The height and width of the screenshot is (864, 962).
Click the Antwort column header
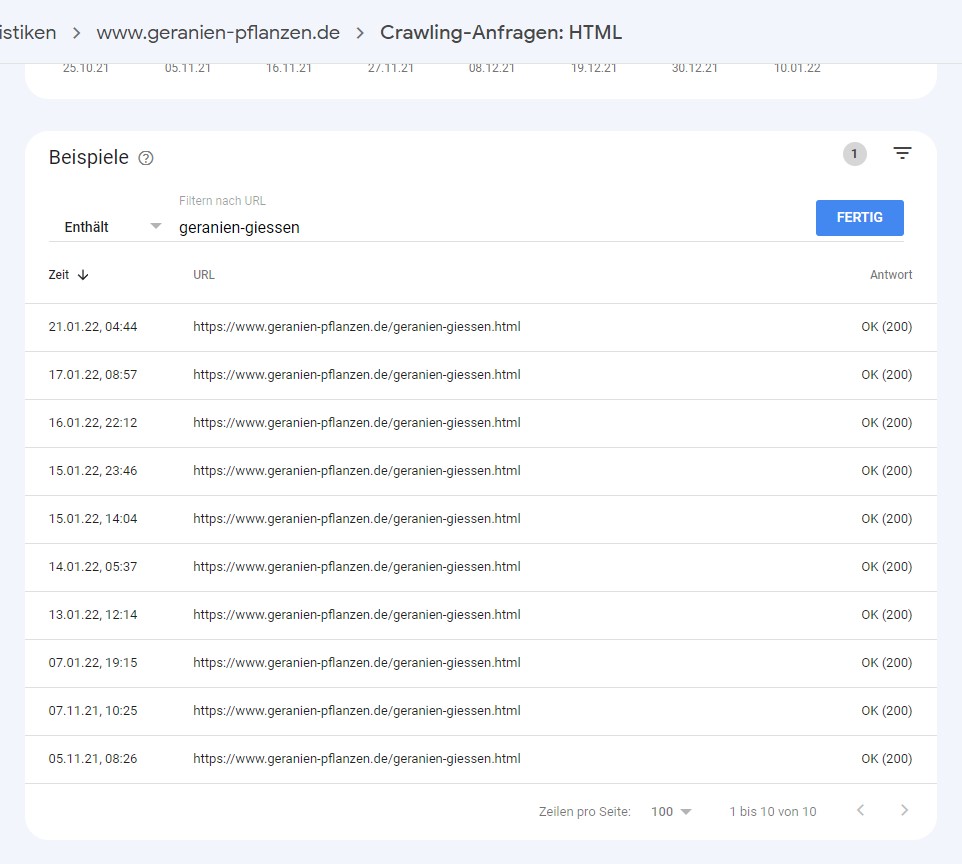point(890,275)
